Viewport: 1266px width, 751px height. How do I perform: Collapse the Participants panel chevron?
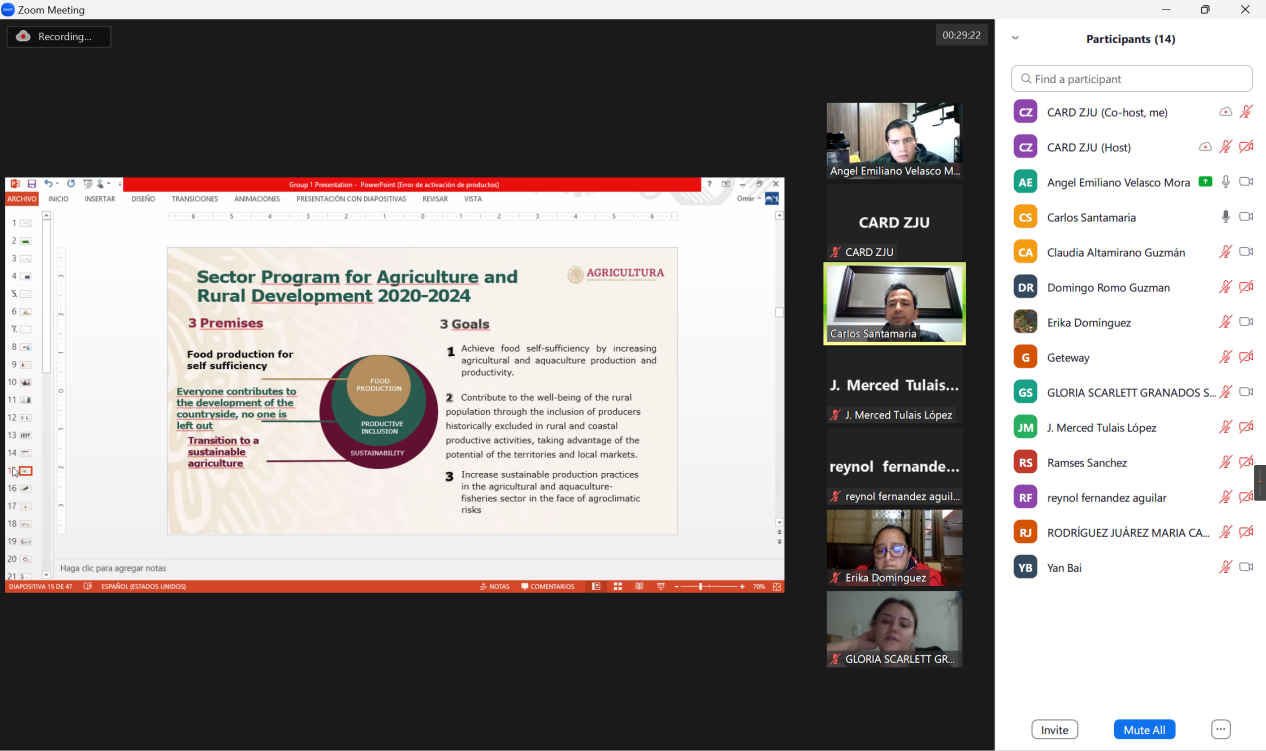(x=1015, y=39)
